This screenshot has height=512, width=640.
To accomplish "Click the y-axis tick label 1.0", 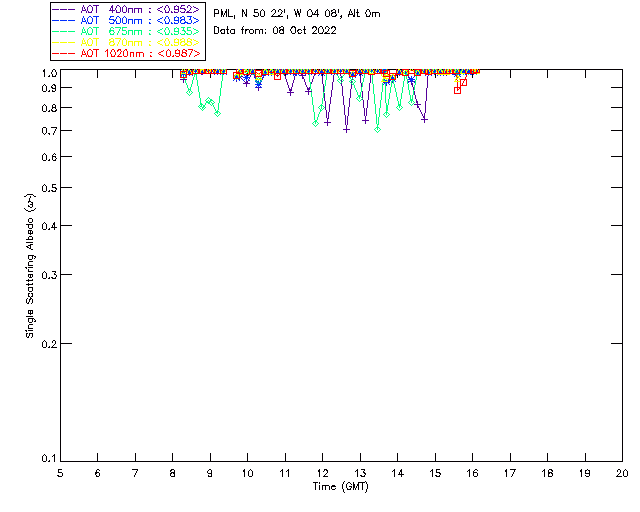I will [49, 73].
